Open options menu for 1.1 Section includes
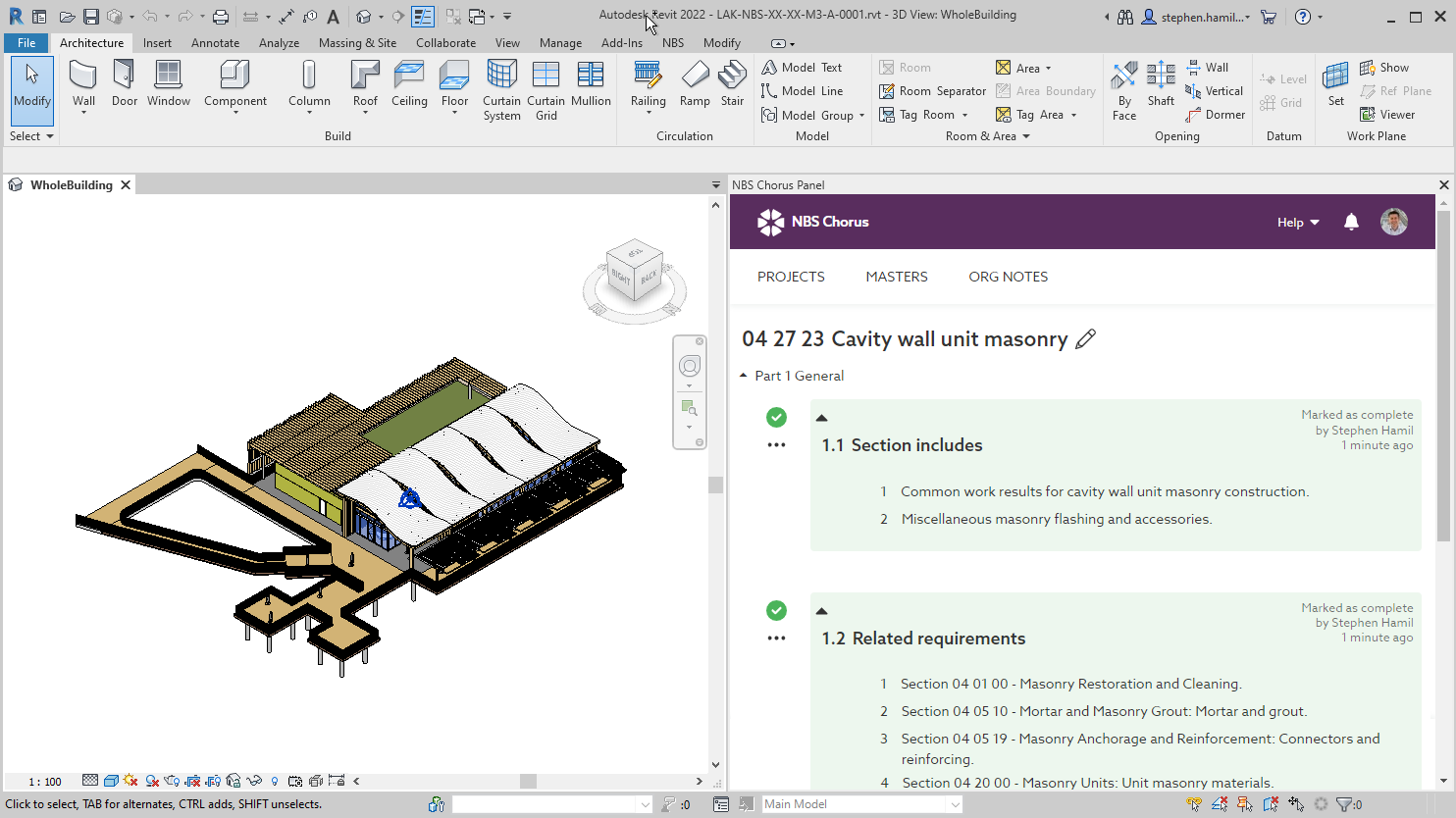This screenshot has height=818, width=1456. pos(776,445)
